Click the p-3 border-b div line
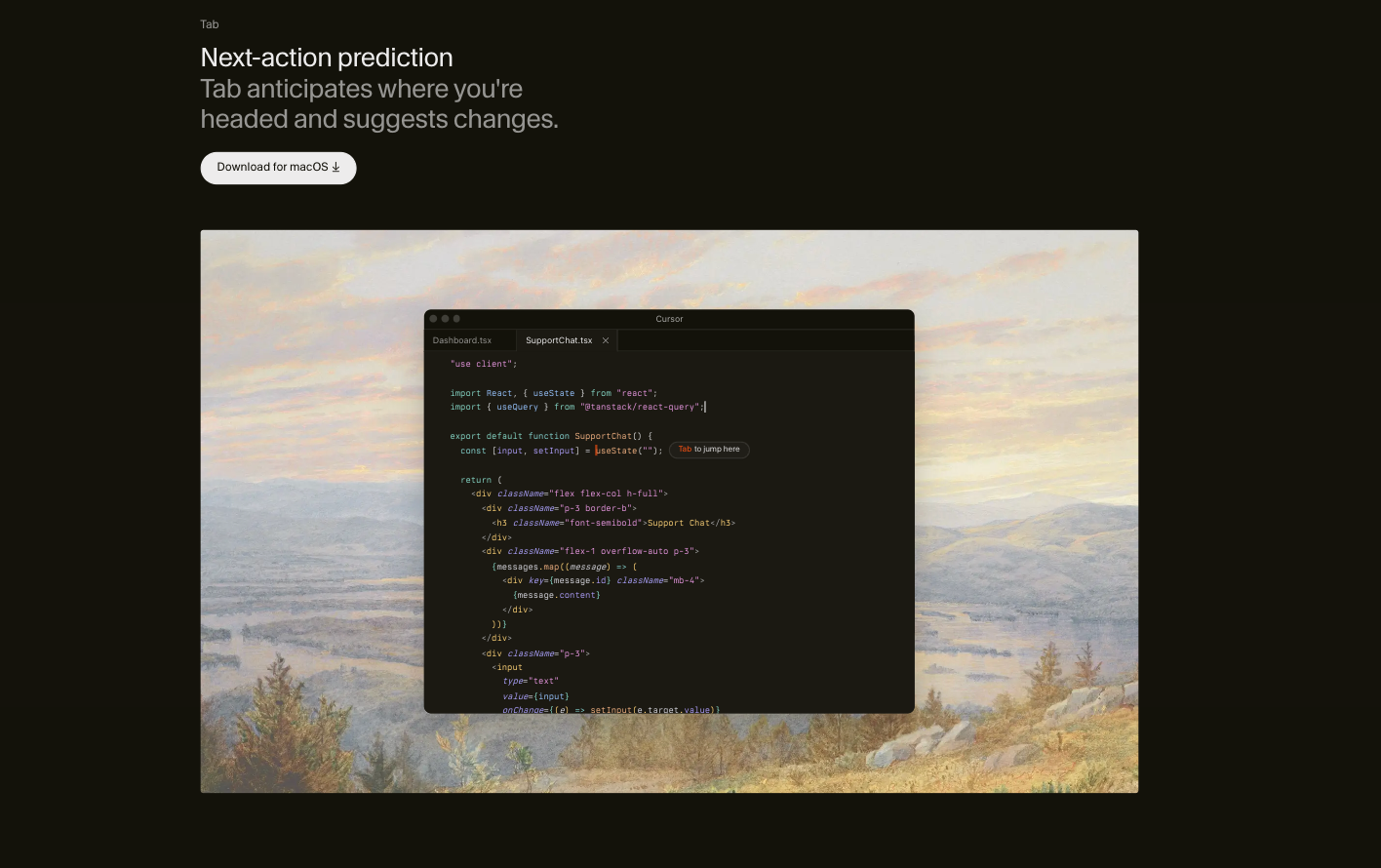 tap(559, 508)
